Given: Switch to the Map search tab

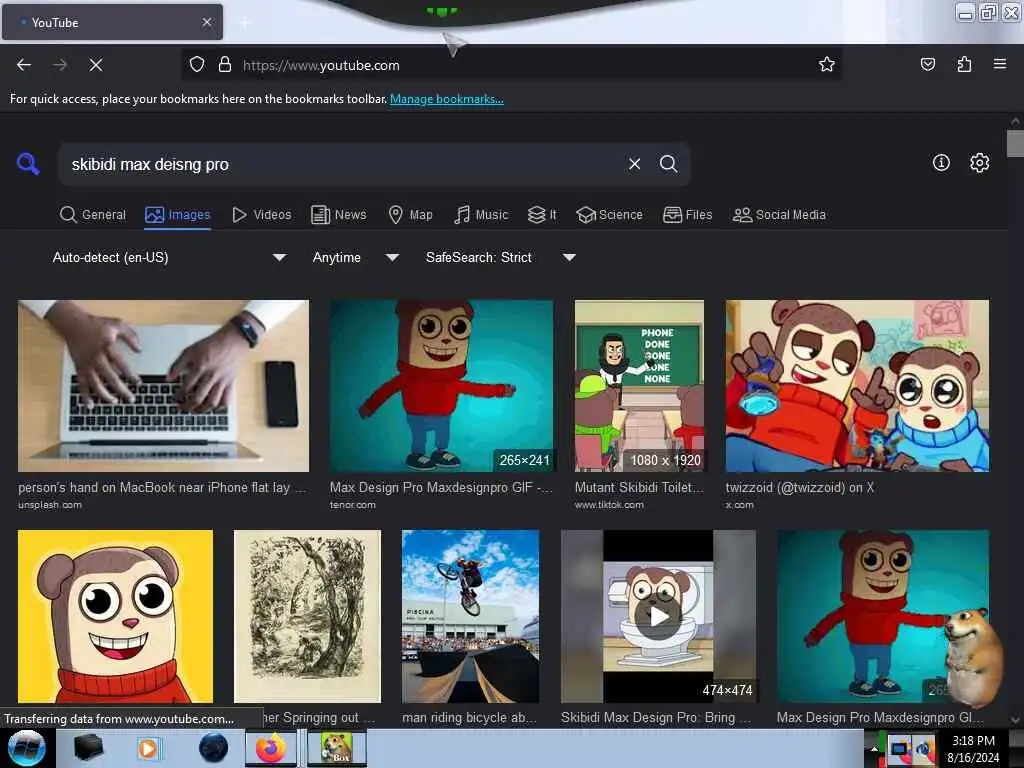Looking at the screenshot, I should (x=410, y=215).
